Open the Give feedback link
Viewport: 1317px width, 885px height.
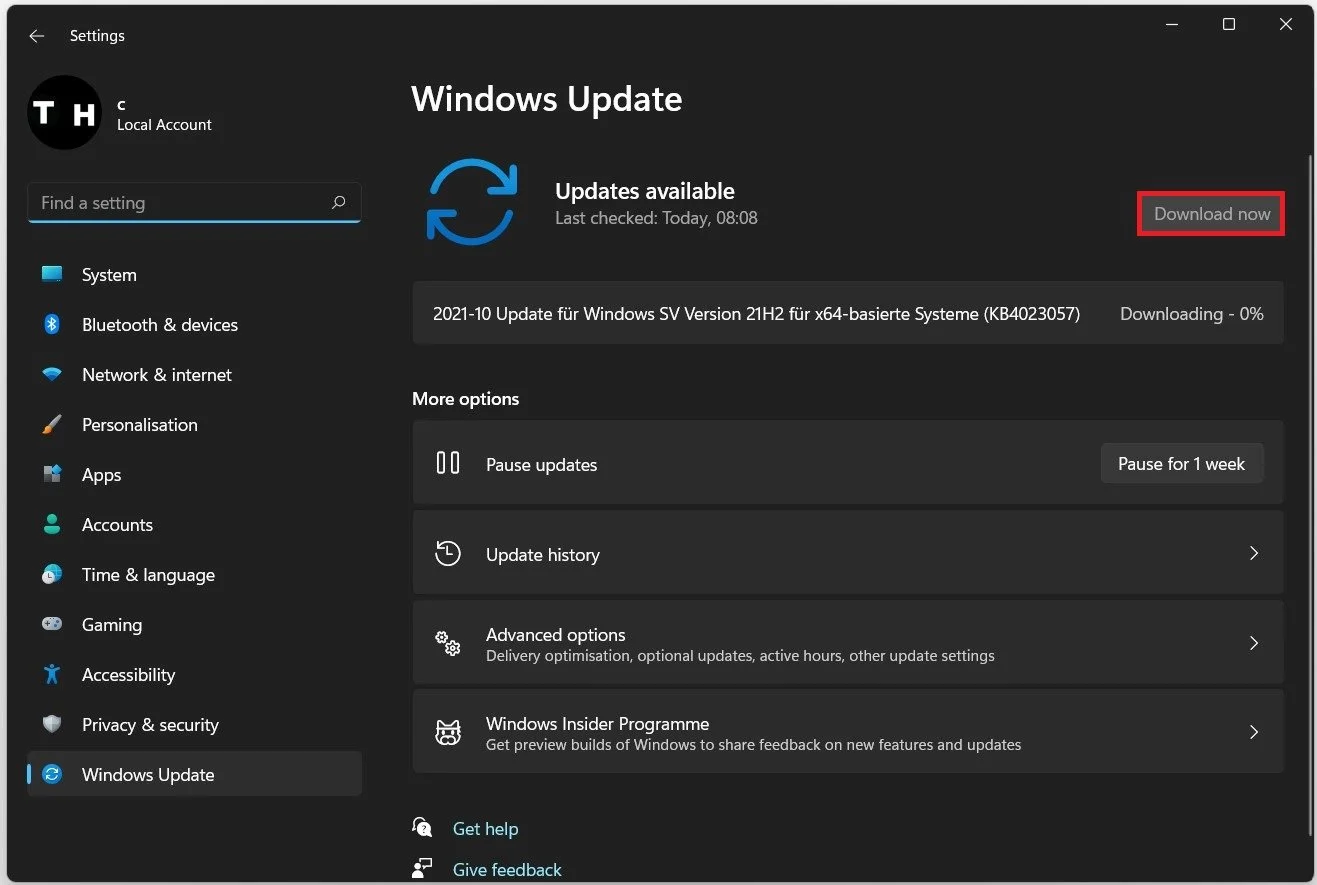click(x=507, y=869)
